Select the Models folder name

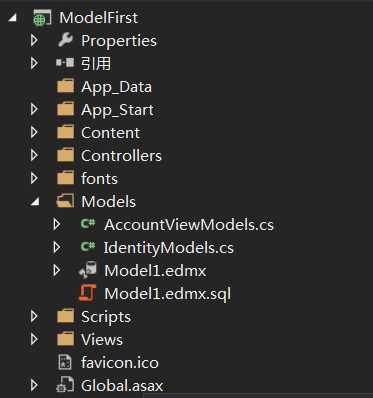coord(108,201)
